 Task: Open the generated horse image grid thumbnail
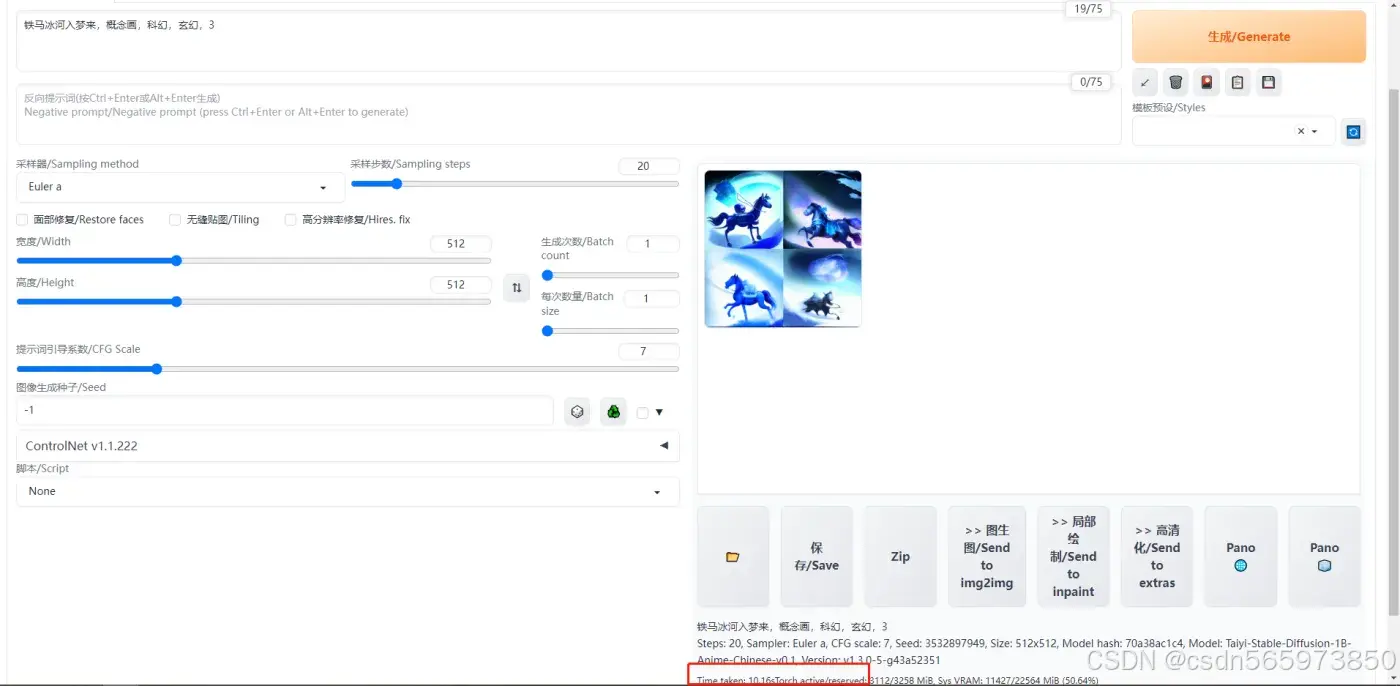tap(783, 249)
